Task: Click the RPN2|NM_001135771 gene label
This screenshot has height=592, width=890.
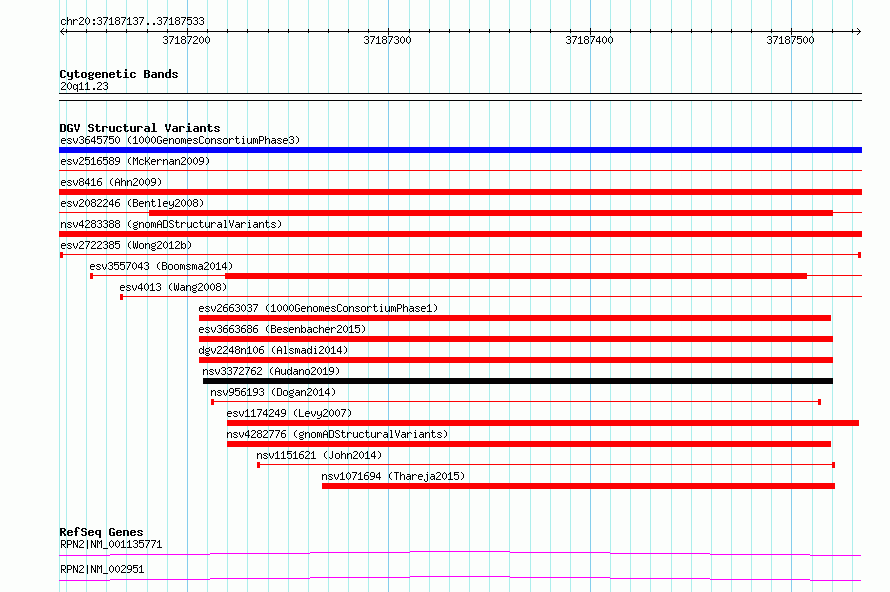Action: coord(111,544)
